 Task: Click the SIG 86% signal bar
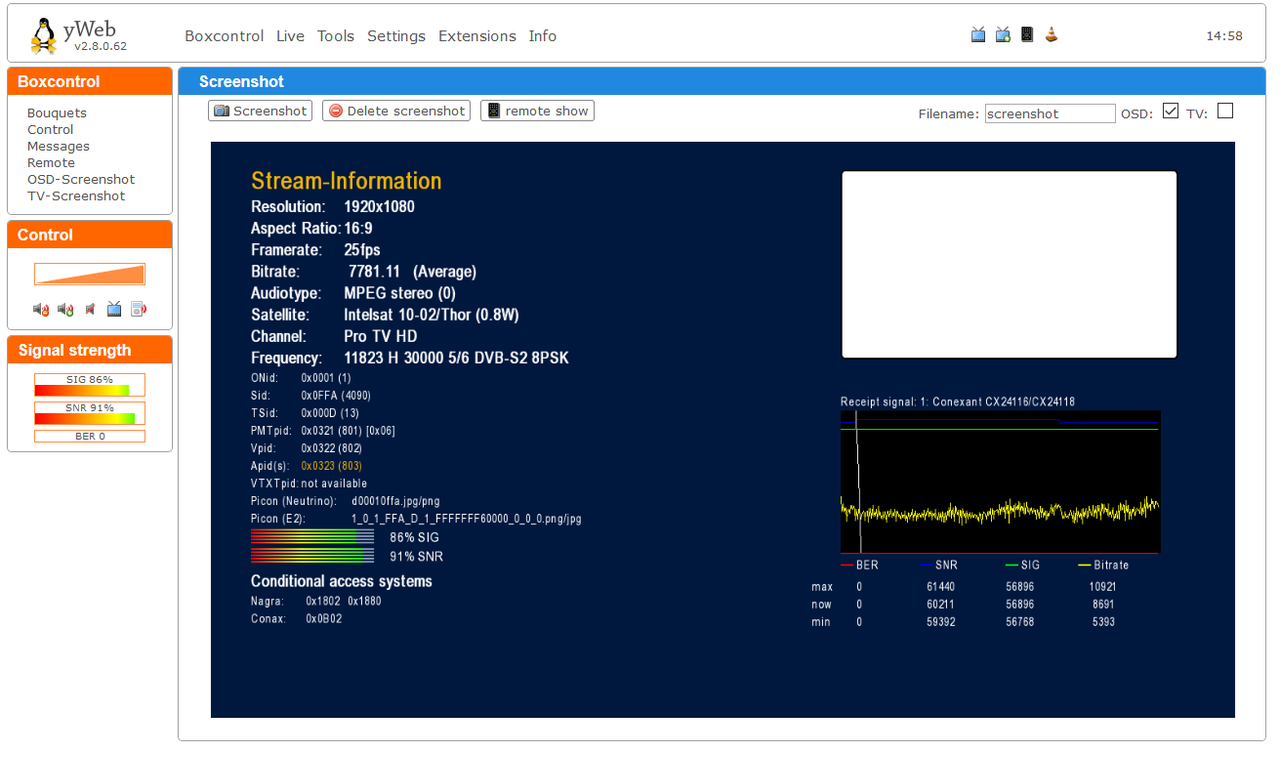90,384
